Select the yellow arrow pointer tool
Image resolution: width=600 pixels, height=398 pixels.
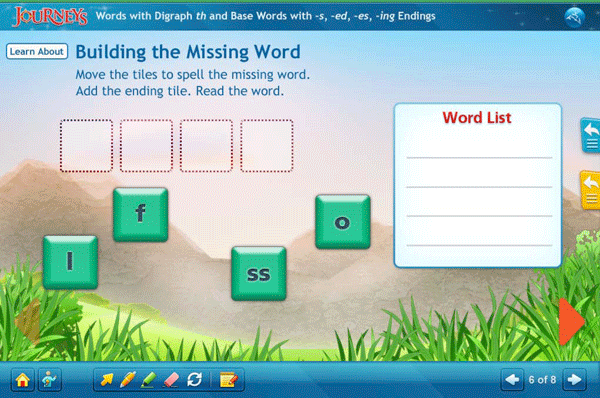(106, 380)
